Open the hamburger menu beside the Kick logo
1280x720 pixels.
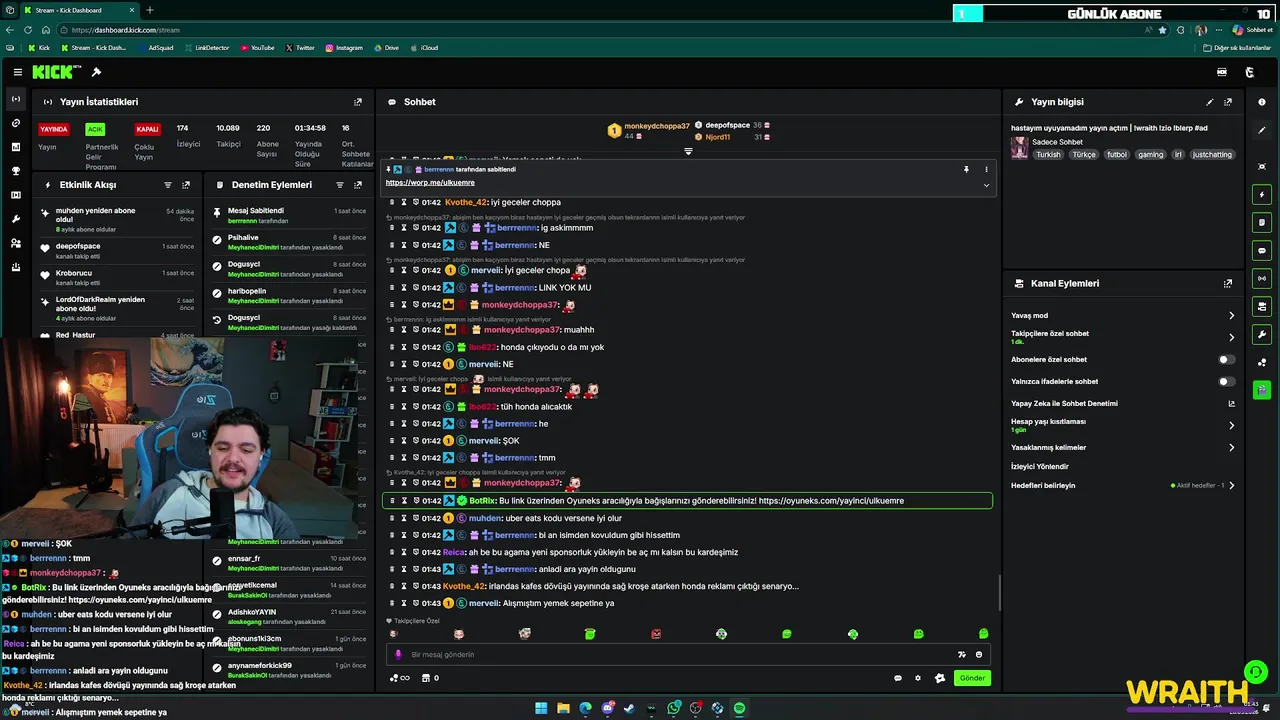point(18,72)
